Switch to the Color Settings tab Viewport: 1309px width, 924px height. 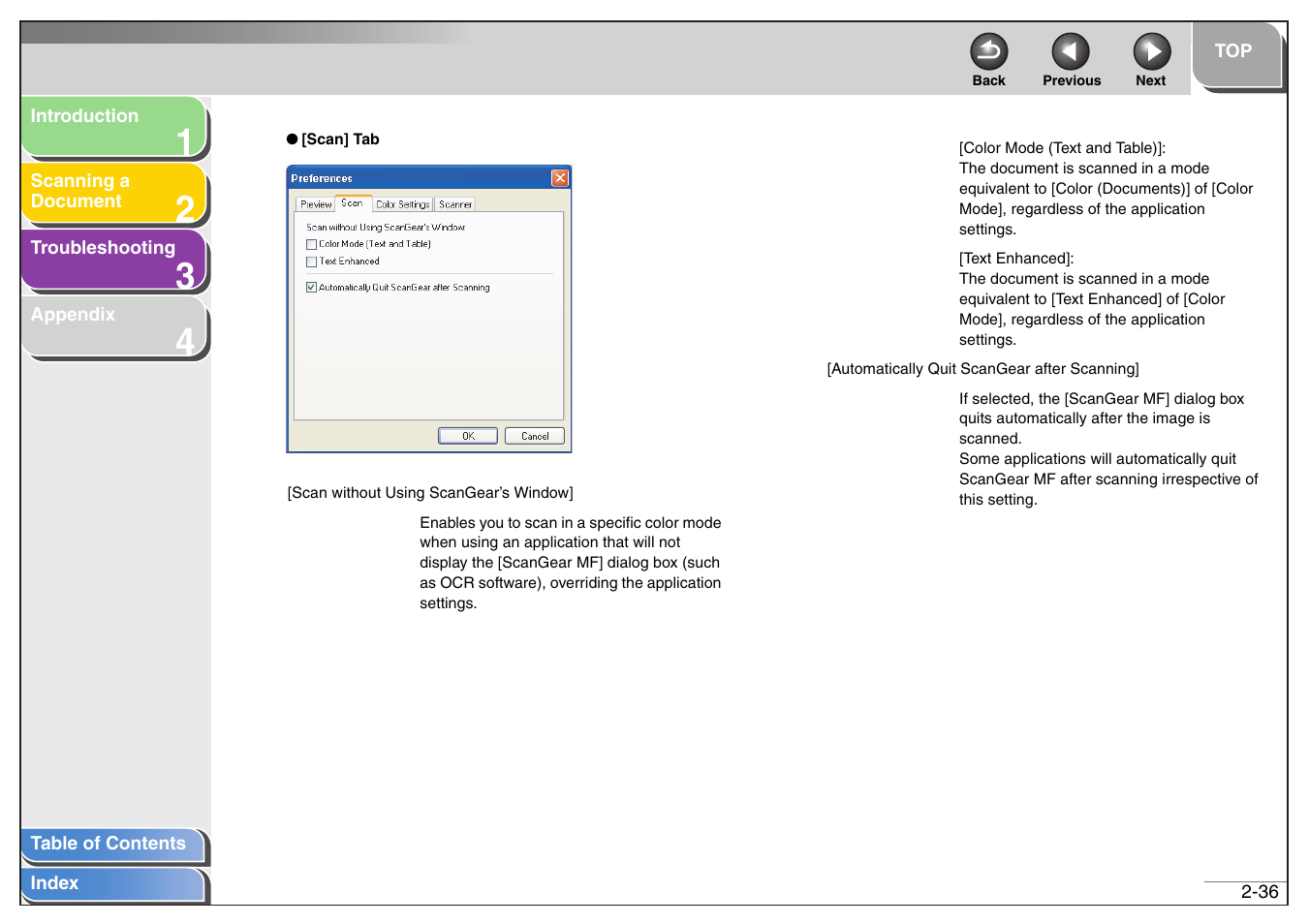(x=402, y=204)
